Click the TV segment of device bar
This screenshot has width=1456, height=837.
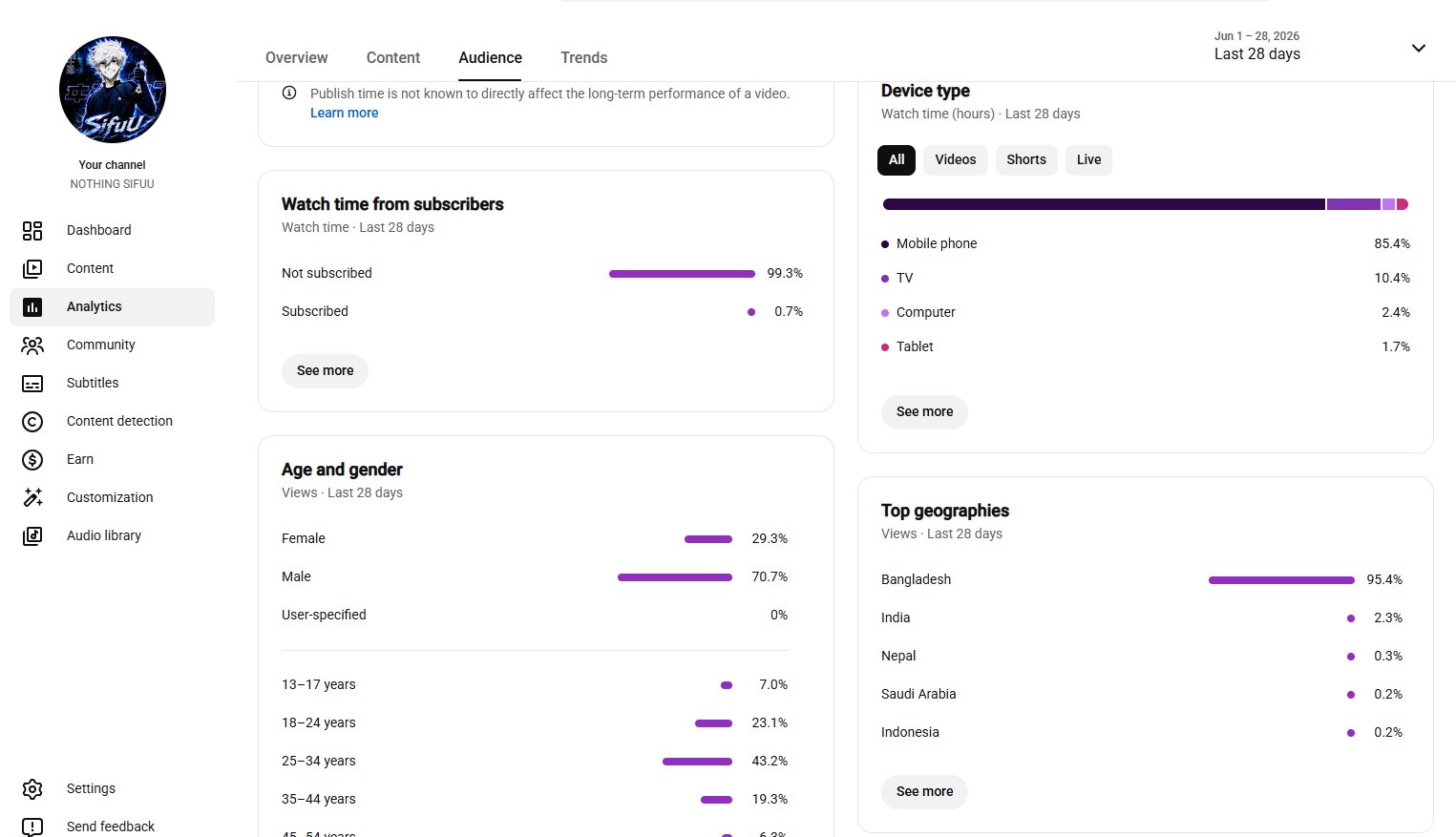(1354, 204)
